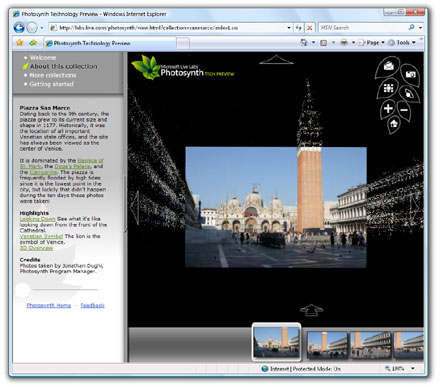
Task: Click the browser Home toolbar icon
Action: pyautogui.click(x=304, y=43)
